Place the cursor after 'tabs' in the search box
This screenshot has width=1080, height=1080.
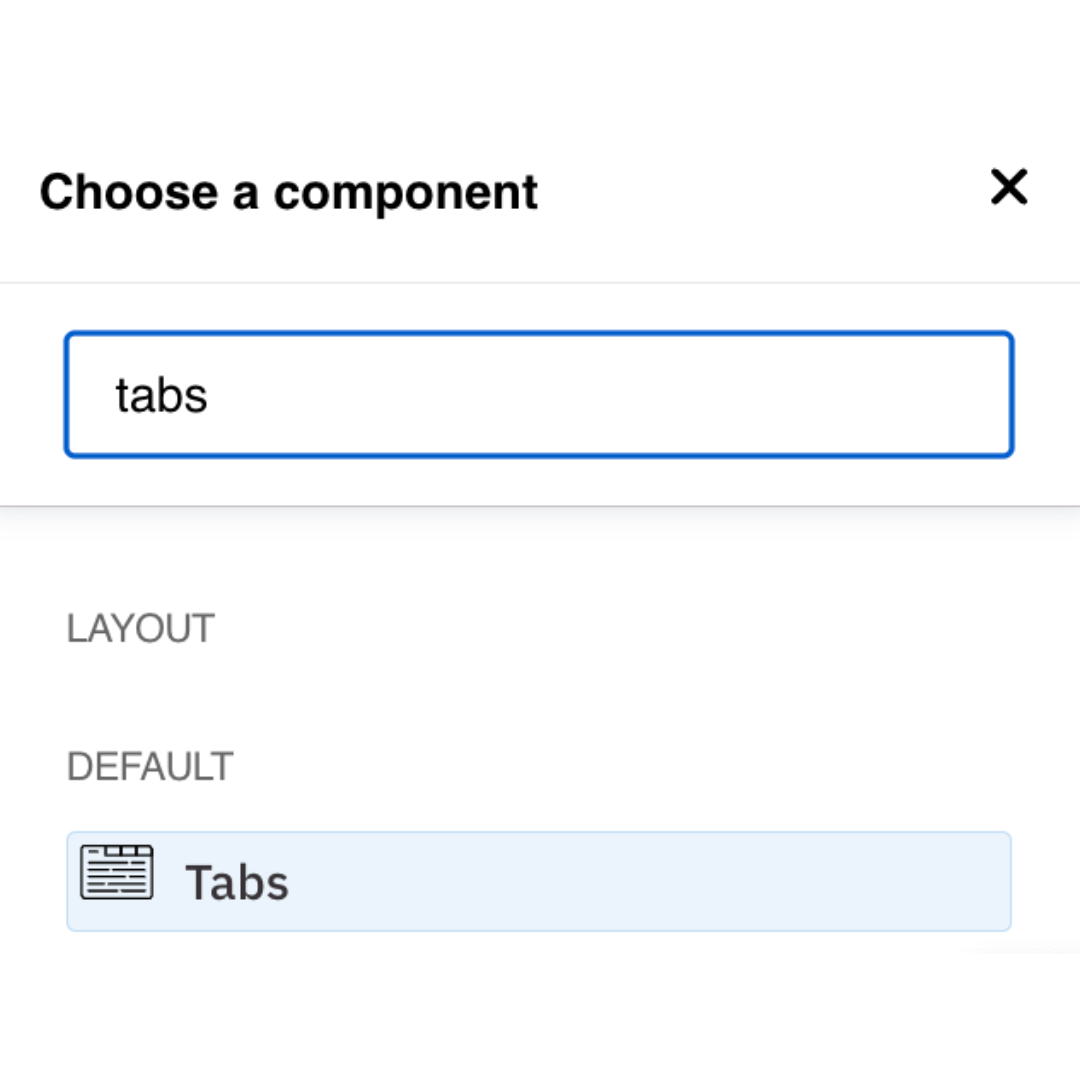pos(210,396)
